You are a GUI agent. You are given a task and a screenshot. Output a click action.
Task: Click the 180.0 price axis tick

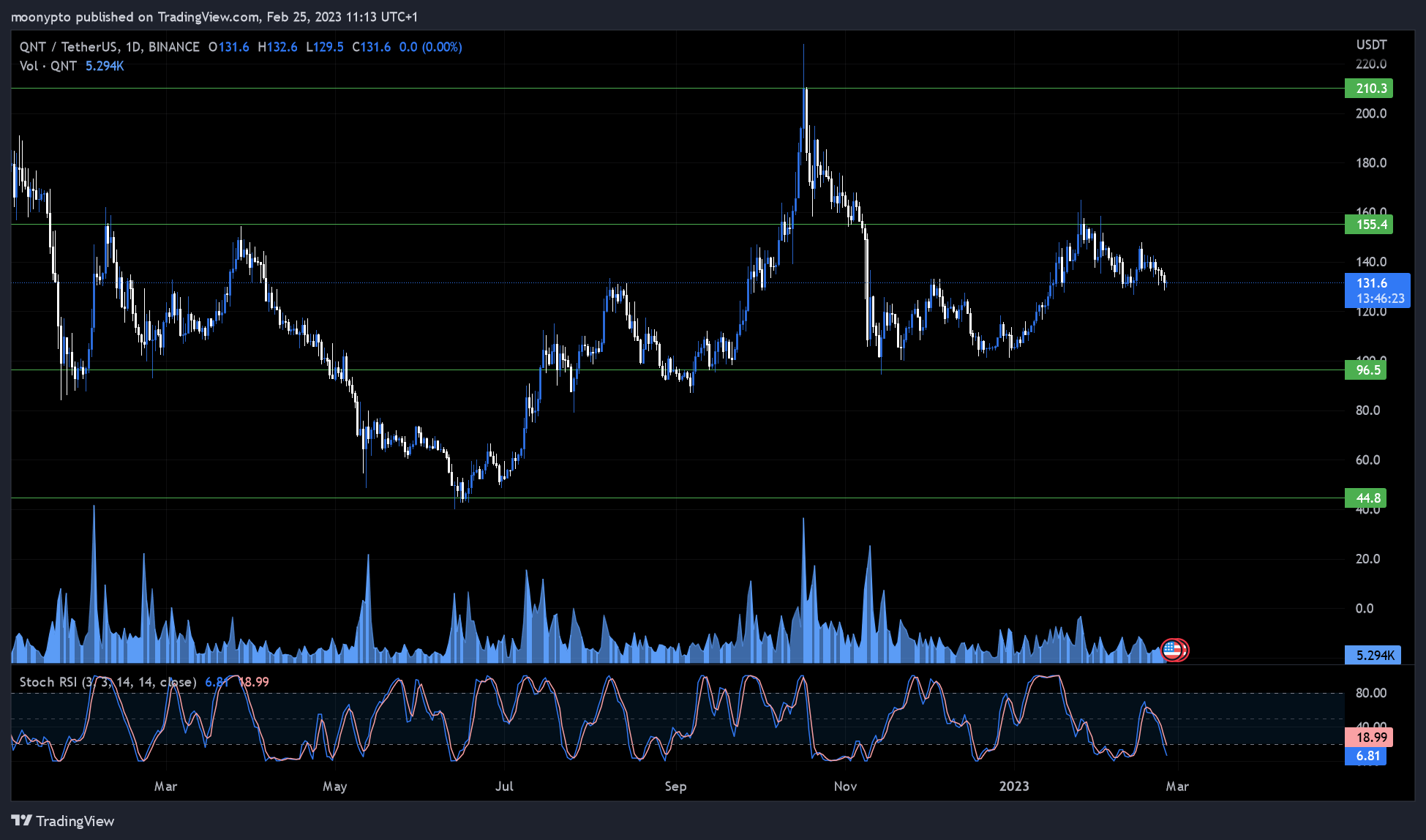(x=1371, y=163)
